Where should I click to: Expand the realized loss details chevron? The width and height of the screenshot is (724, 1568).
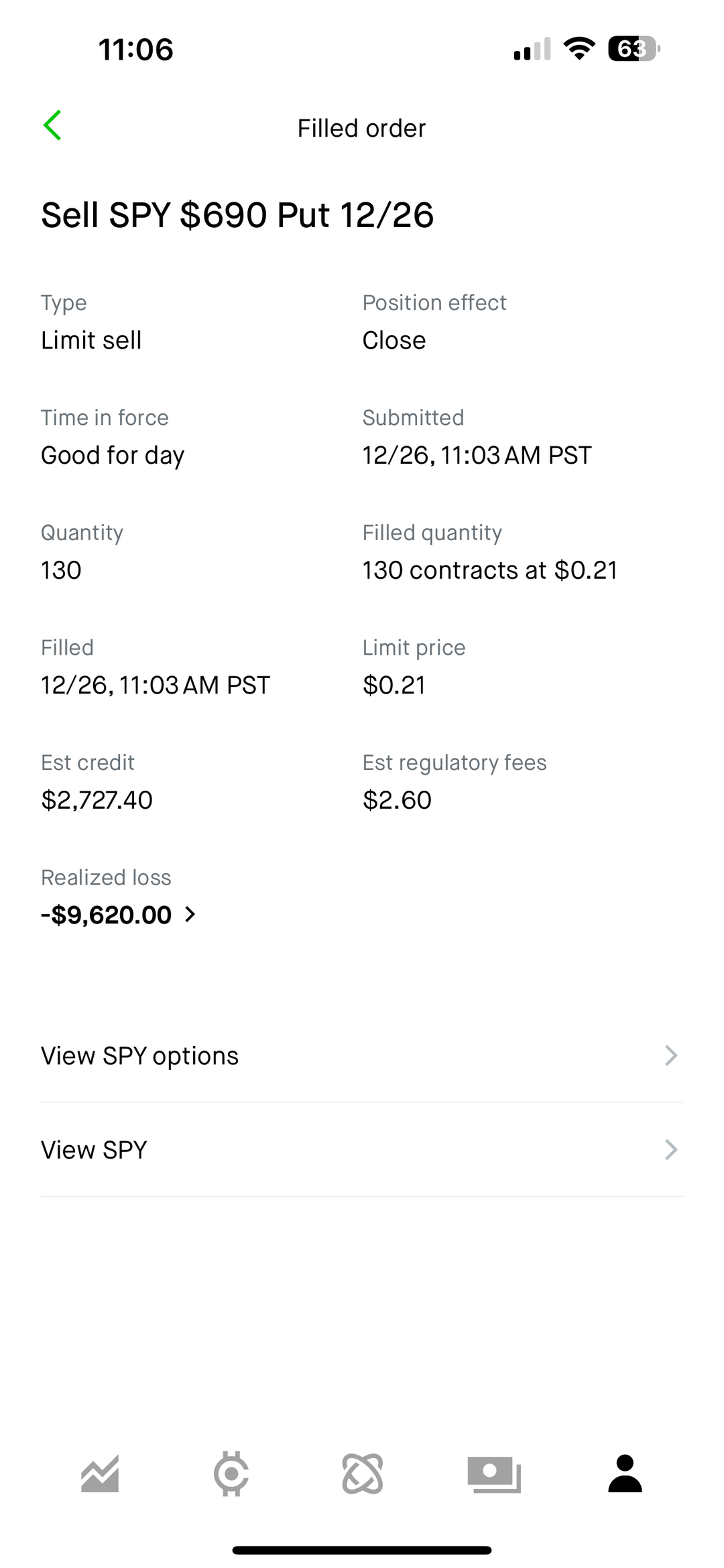coord(190,915)
